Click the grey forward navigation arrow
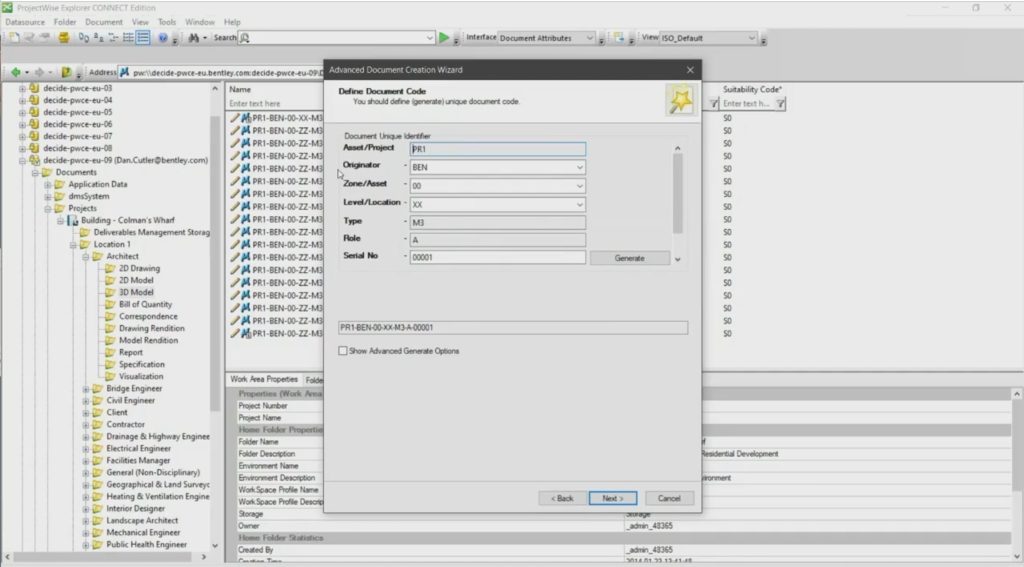Viewport: 1024px width, 567px height. (39, 73)
